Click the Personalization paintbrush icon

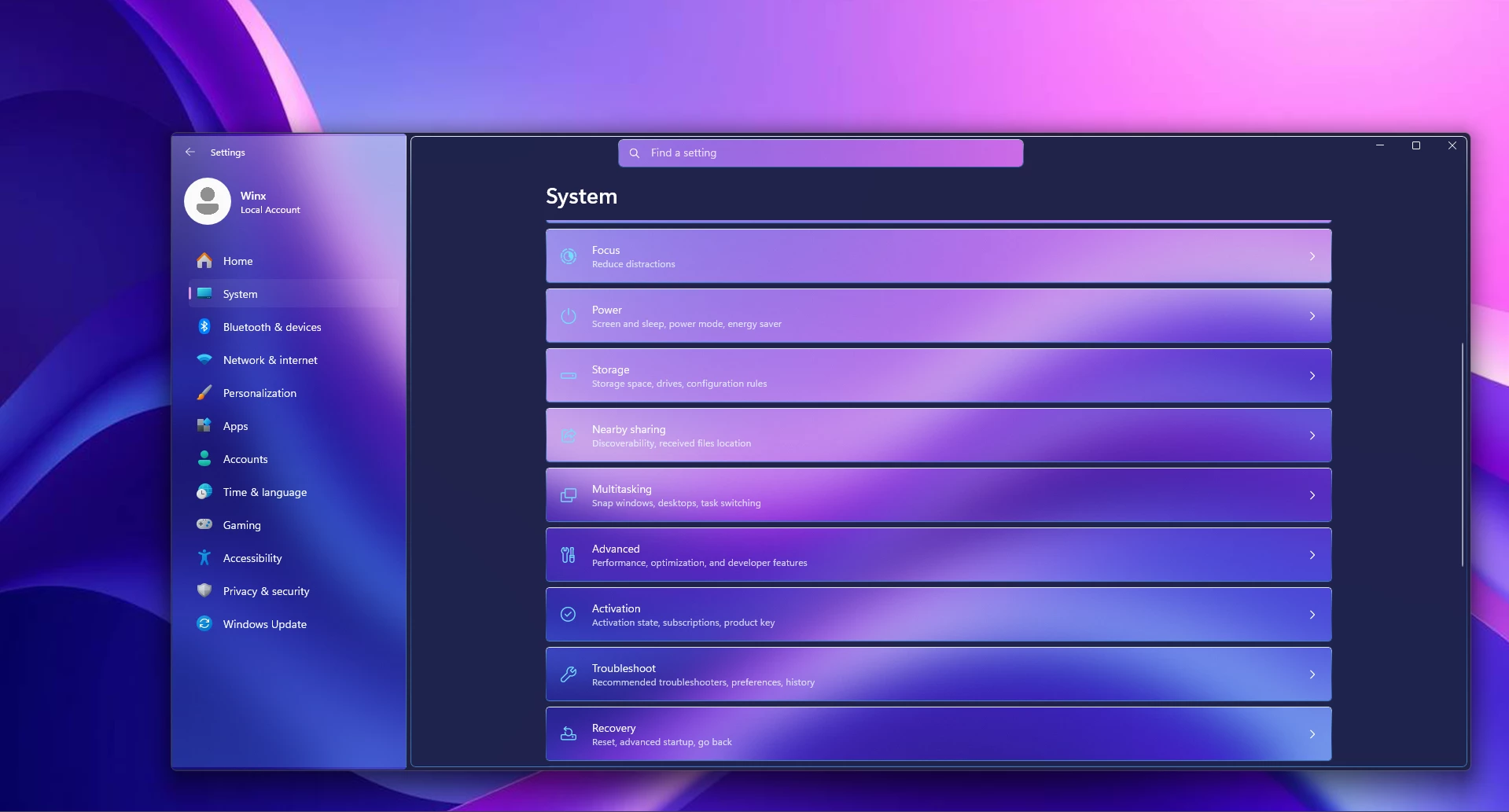click(204, 392)
